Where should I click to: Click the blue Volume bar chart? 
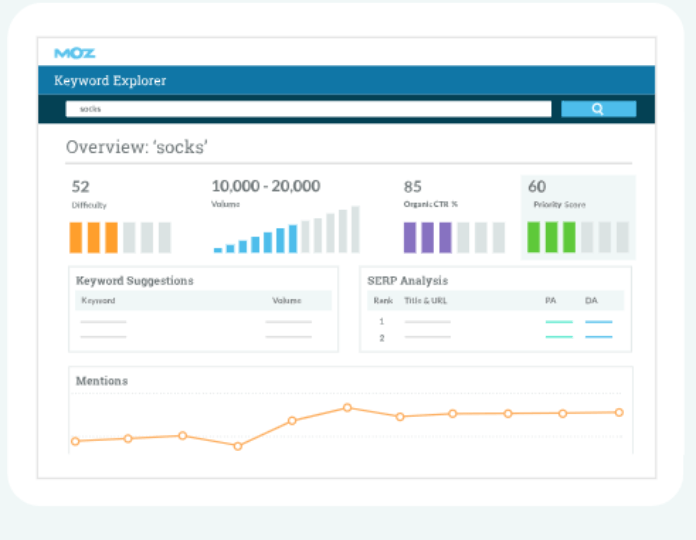286,229
